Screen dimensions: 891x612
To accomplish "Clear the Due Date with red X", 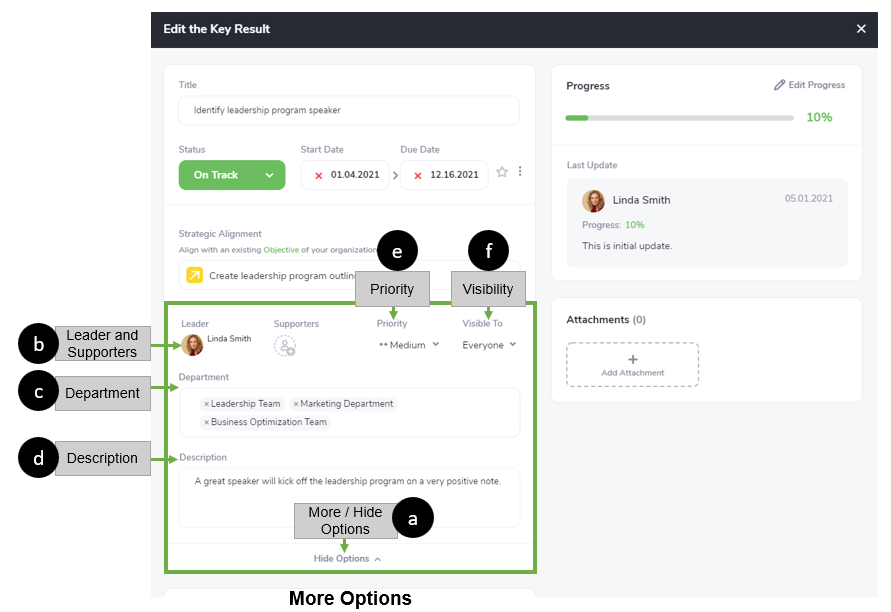I will pos(418,175).
